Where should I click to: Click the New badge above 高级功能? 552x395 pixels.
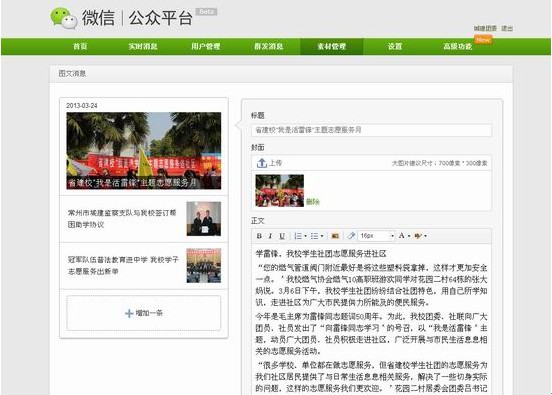click(483, 40)
